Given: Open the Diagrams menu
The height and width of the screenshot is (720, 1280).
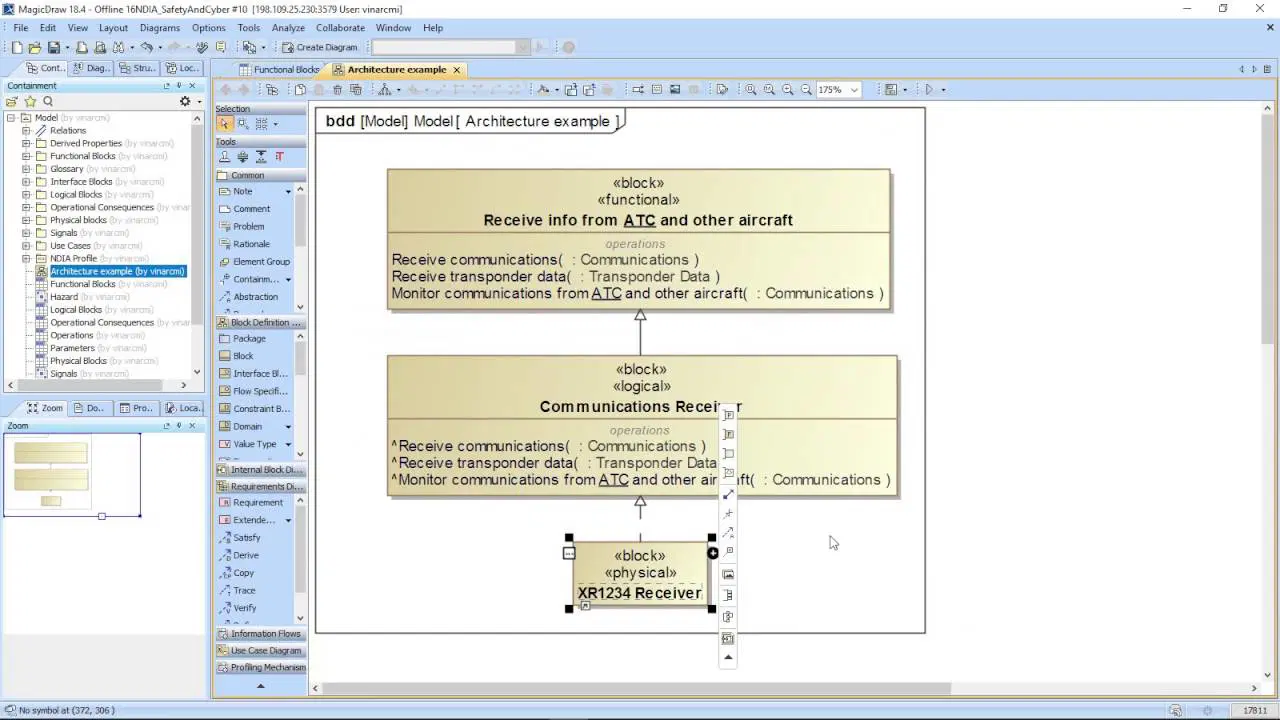Looking at the screenshot, I should coord(159,28).
